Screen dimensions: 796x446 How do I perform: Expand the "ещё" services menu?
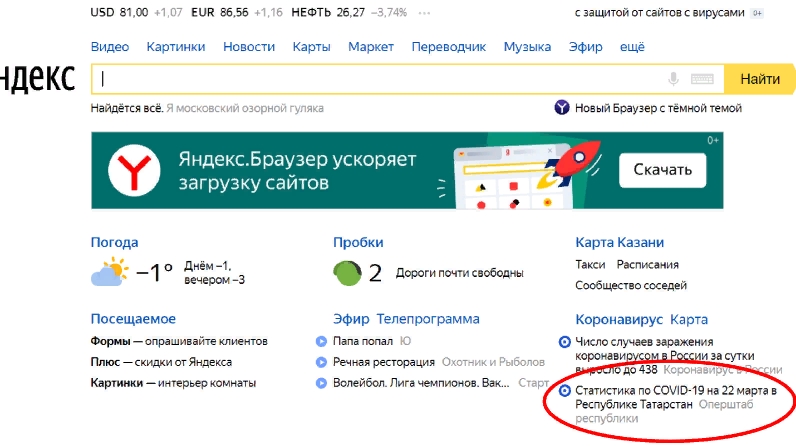point(632,47)
